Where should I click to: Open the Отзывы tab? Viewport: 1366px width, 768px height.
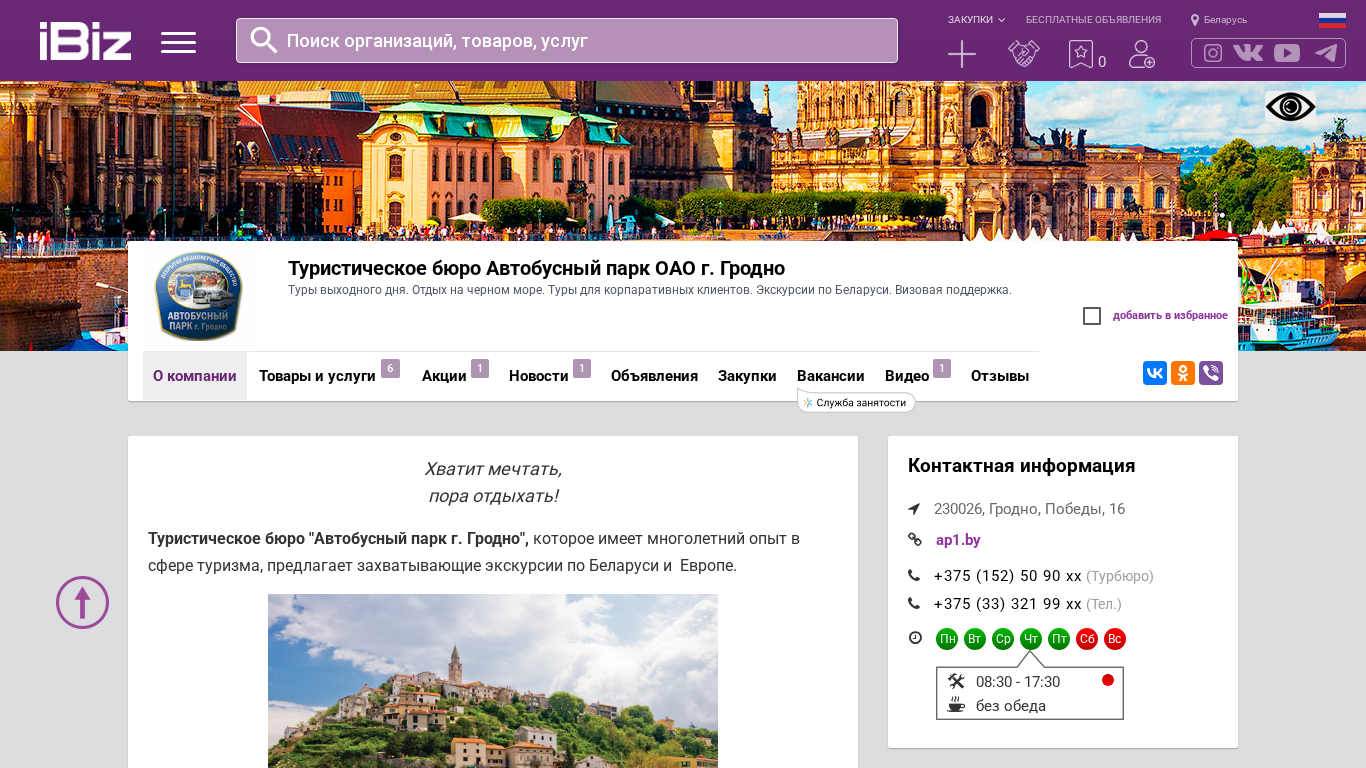click(x=999, y=376)
